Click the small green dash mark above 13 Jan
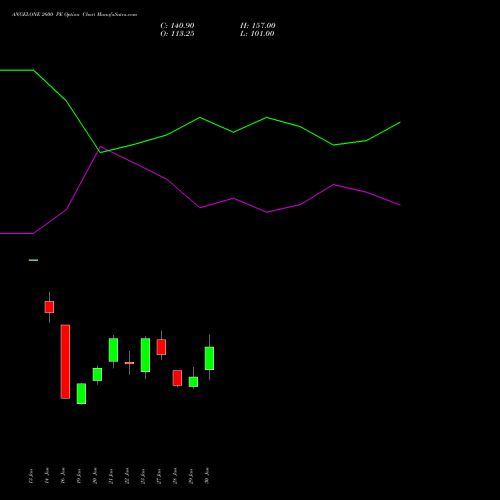500x500 pixels. (33, 260)
